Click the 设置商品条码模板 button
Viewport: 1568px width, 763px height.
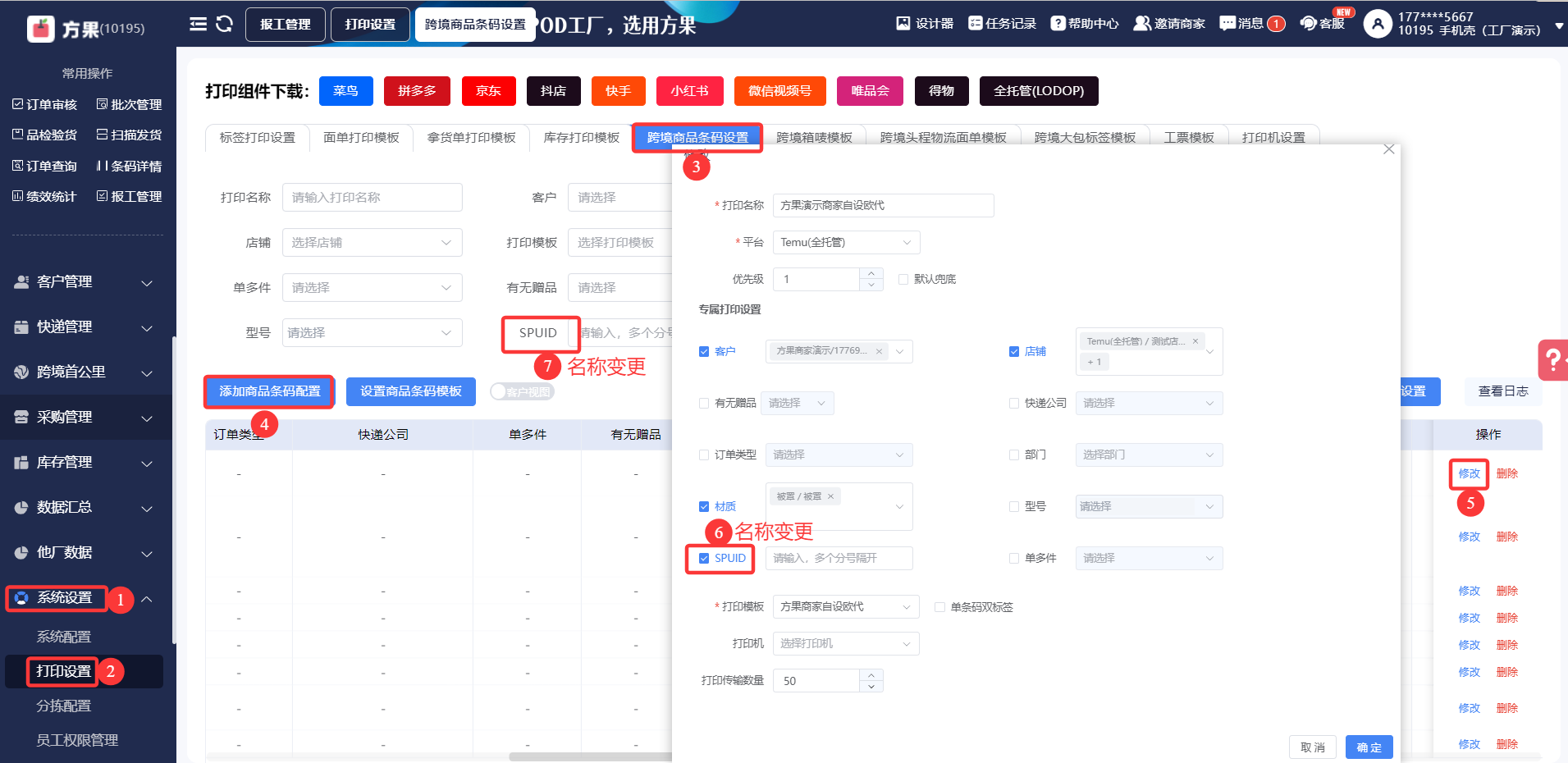coord(411,391)
